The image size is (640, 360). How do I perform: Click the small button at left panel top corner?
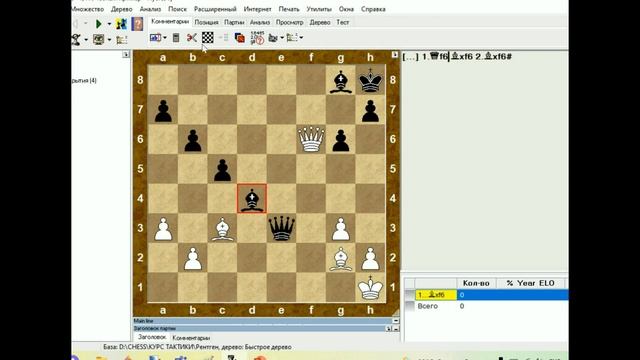click(x=126, y=54)
